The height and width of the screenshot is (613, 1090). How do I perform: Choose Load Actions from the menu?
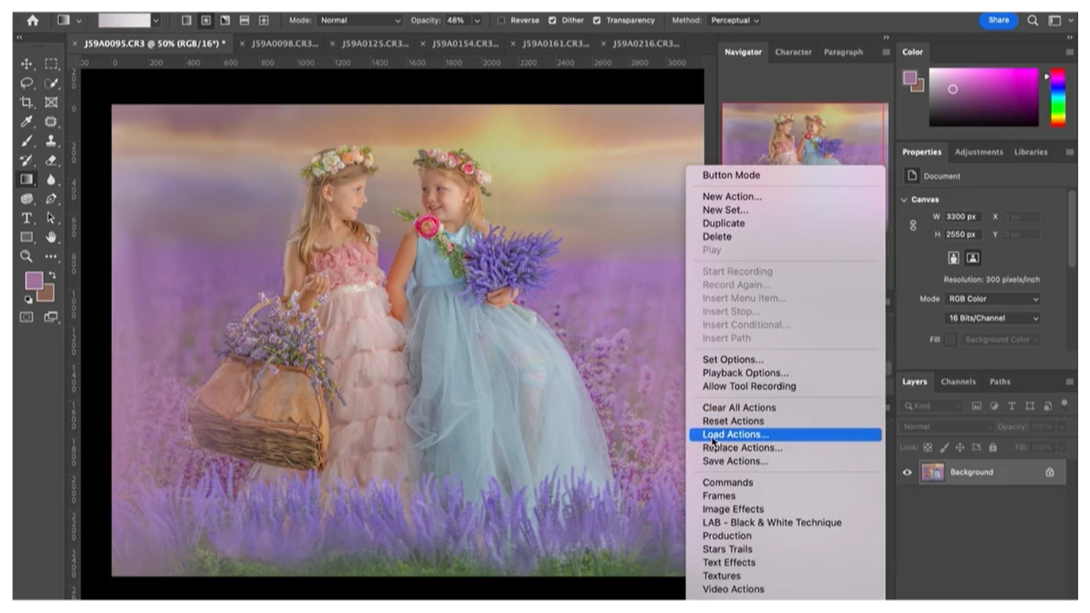[x=735, y=435]
